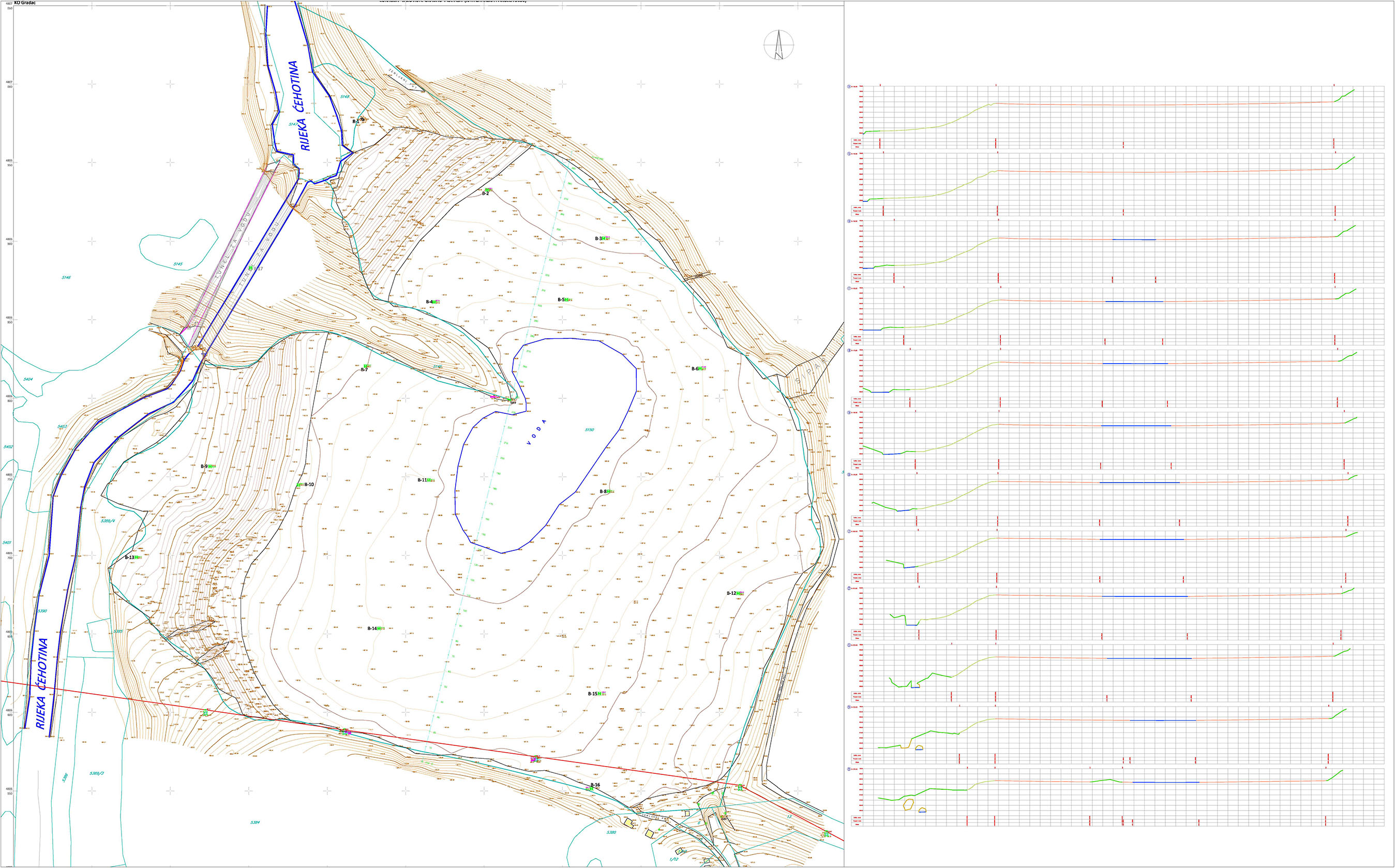Select the B-4 borehole label

click(429, 302)
